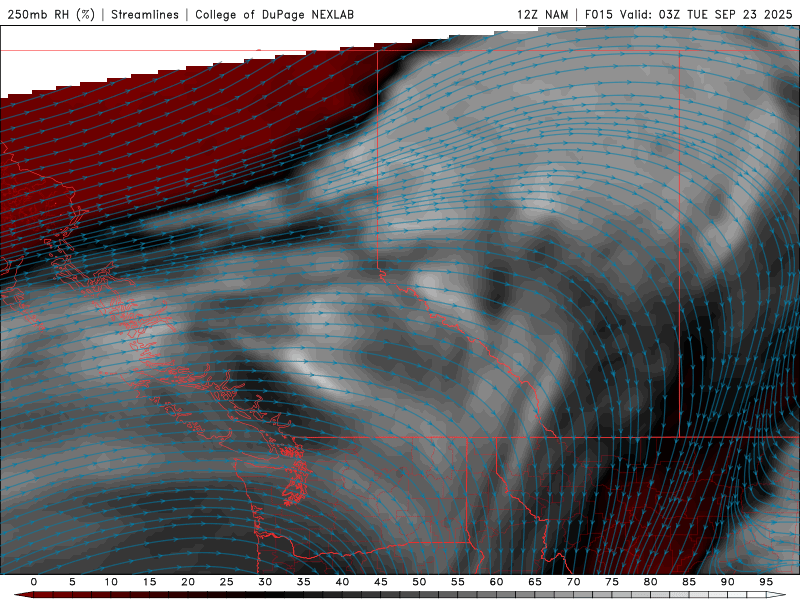Click the "75" label on RH scale
The width and height of the screenshot is (800, 600).
tap(612, 582)
